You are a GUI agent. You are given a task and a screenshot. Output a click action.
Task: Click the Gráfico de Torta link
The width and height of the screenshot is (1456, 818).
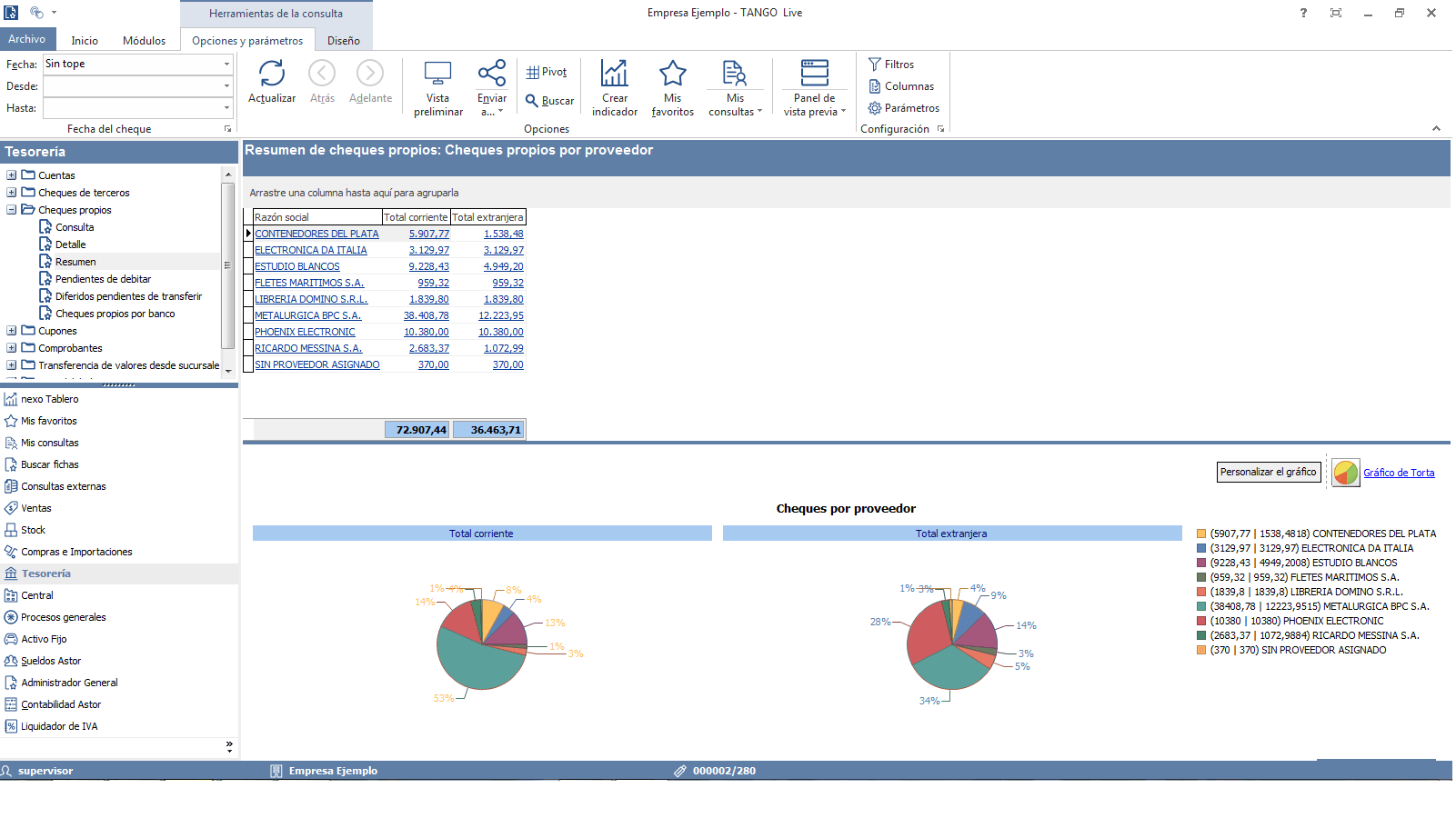coord(1399,473)
